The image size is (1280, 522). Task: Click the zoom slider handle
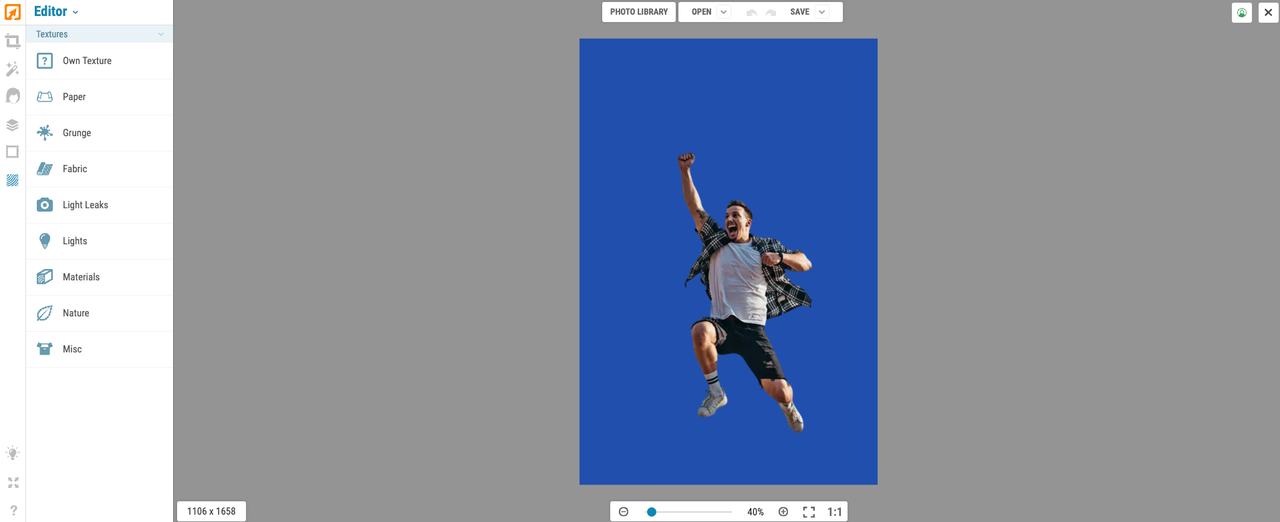click(651, 512)
